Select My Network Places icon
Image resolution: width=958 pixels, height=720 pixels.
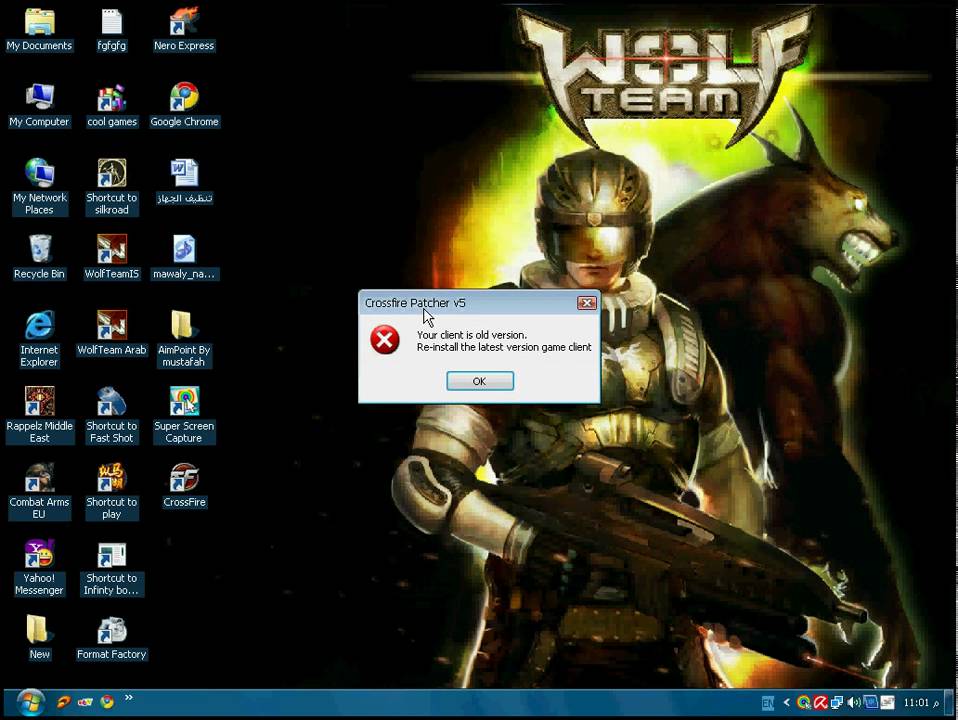39,187
